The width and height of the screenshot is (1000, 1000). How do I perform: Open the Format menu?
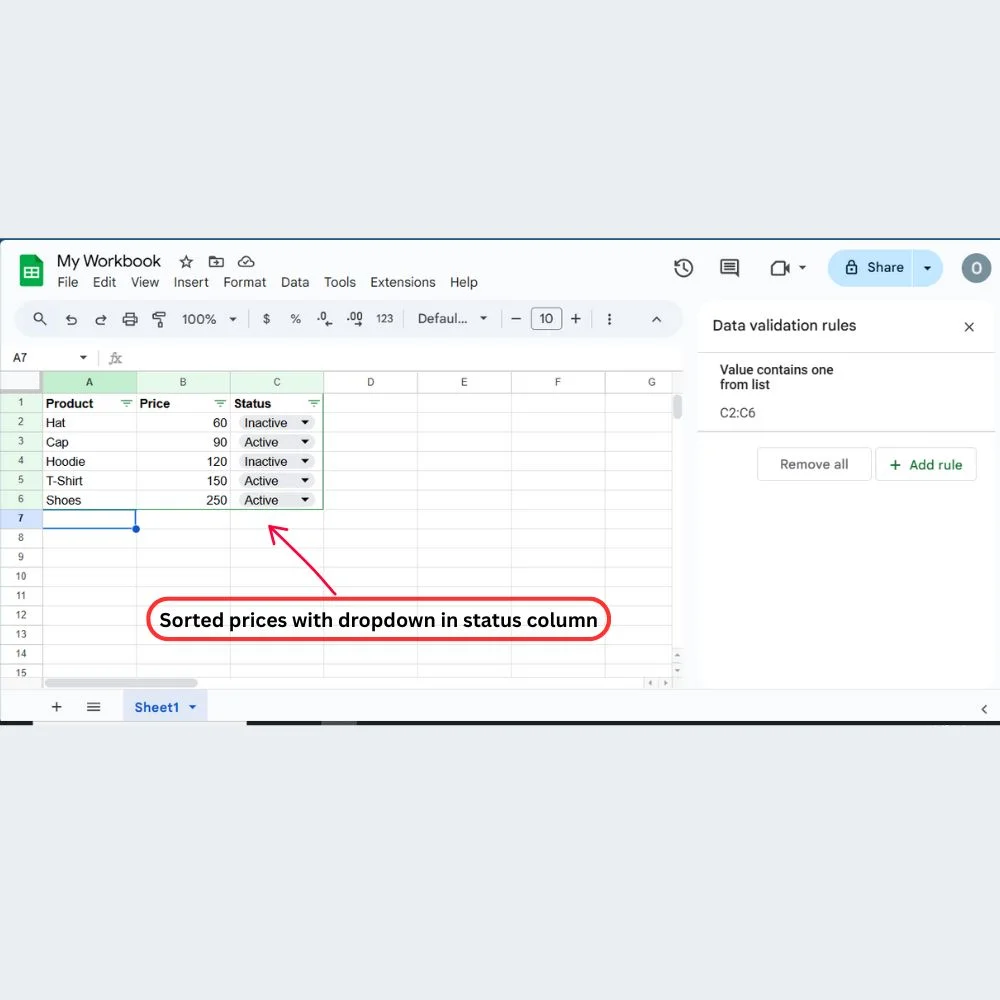click(x=244, y=282)
